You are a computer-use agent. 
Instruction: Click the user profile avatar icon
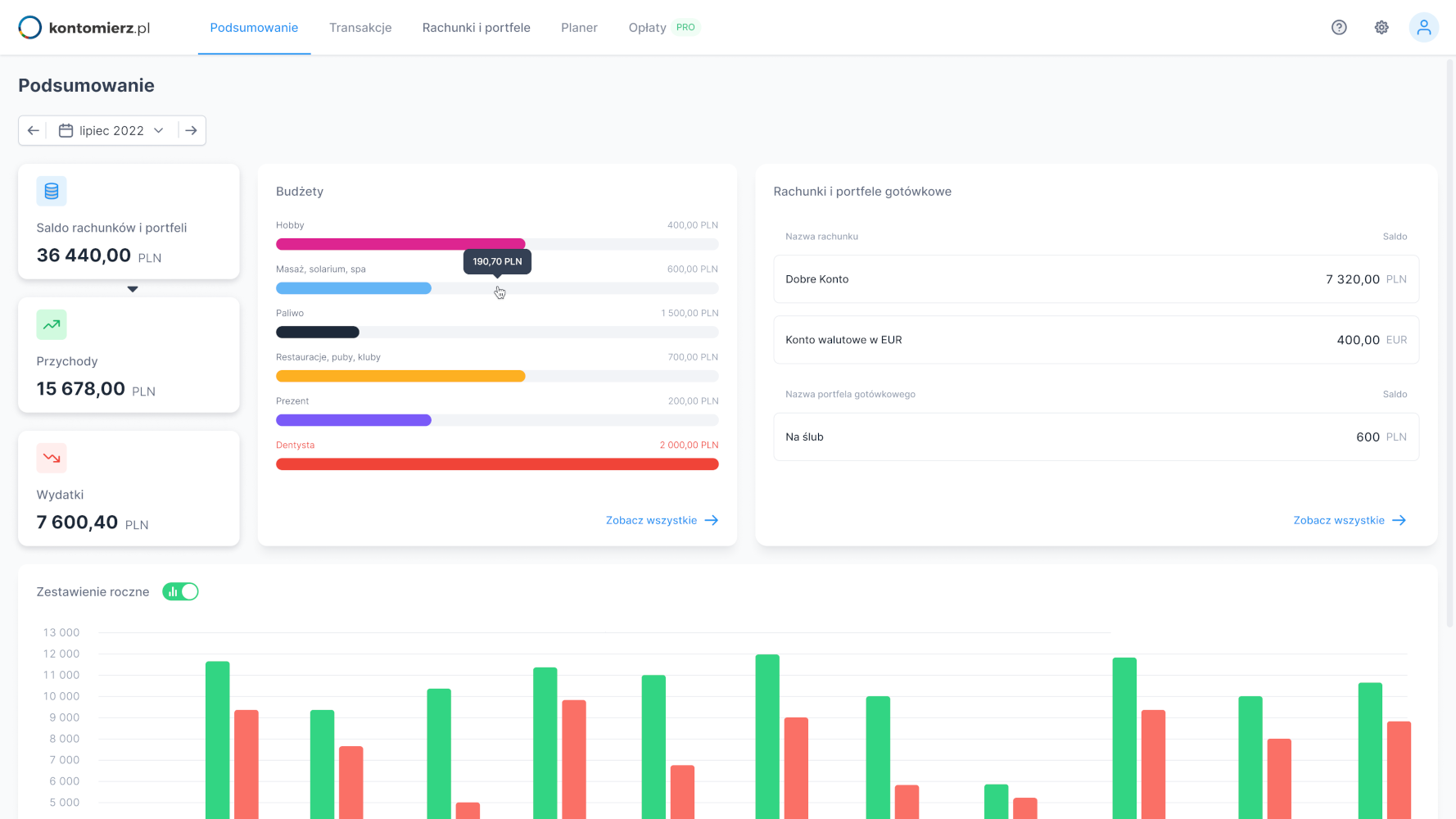point(1423,28)
